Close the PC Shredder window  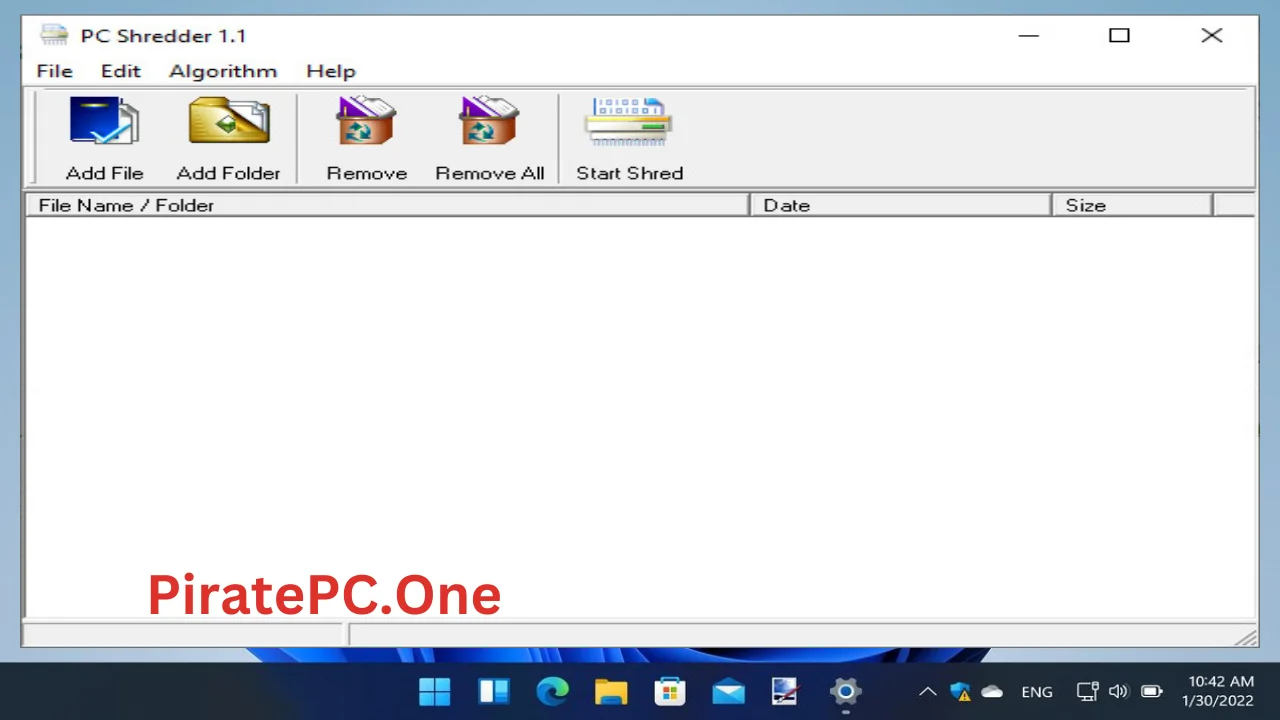coord(1212,35)
